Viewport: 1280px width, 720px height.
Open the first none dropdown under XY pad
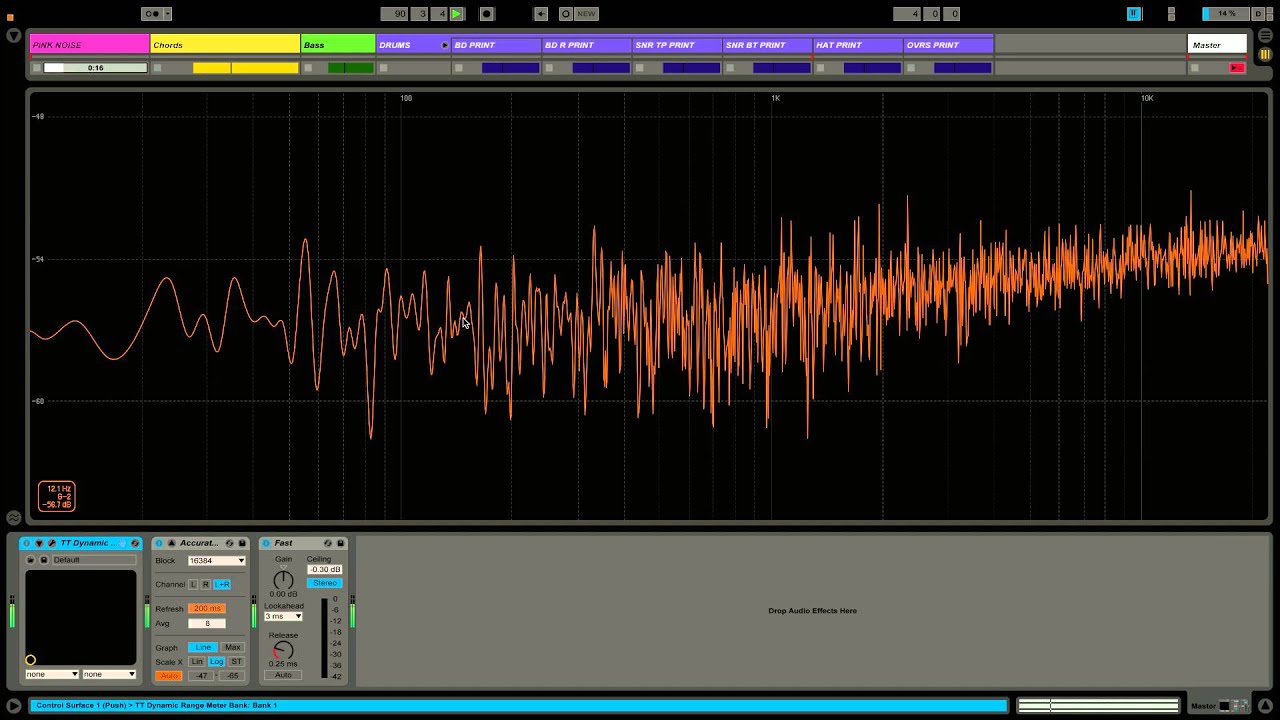coord(52,674)
